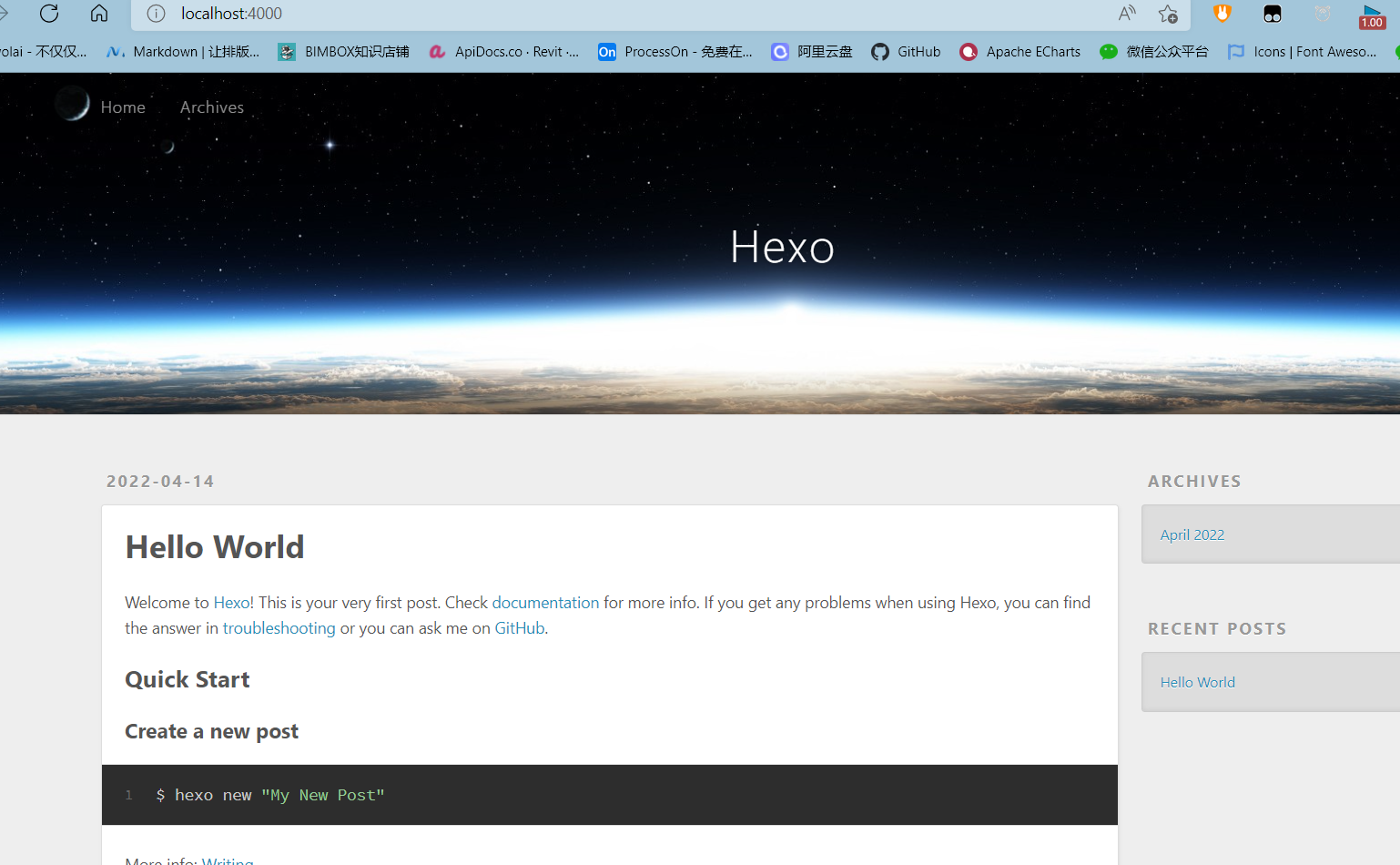Click the 'Create a new post' heading
The image size is (1400, 865).
211,732
